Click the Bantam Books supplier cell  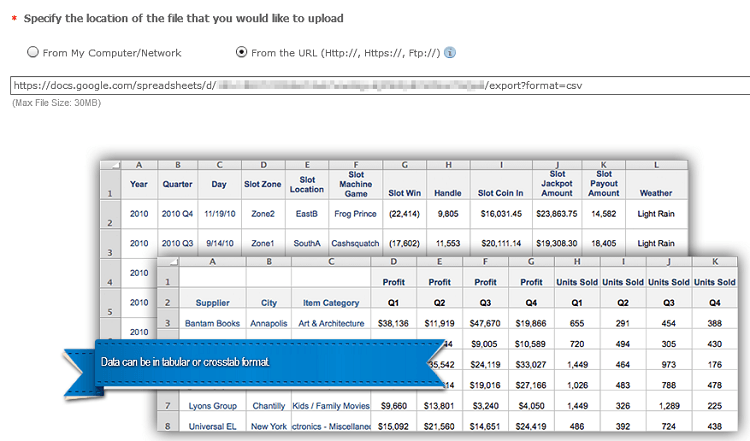pyautogui.click(x=212, y=324)
